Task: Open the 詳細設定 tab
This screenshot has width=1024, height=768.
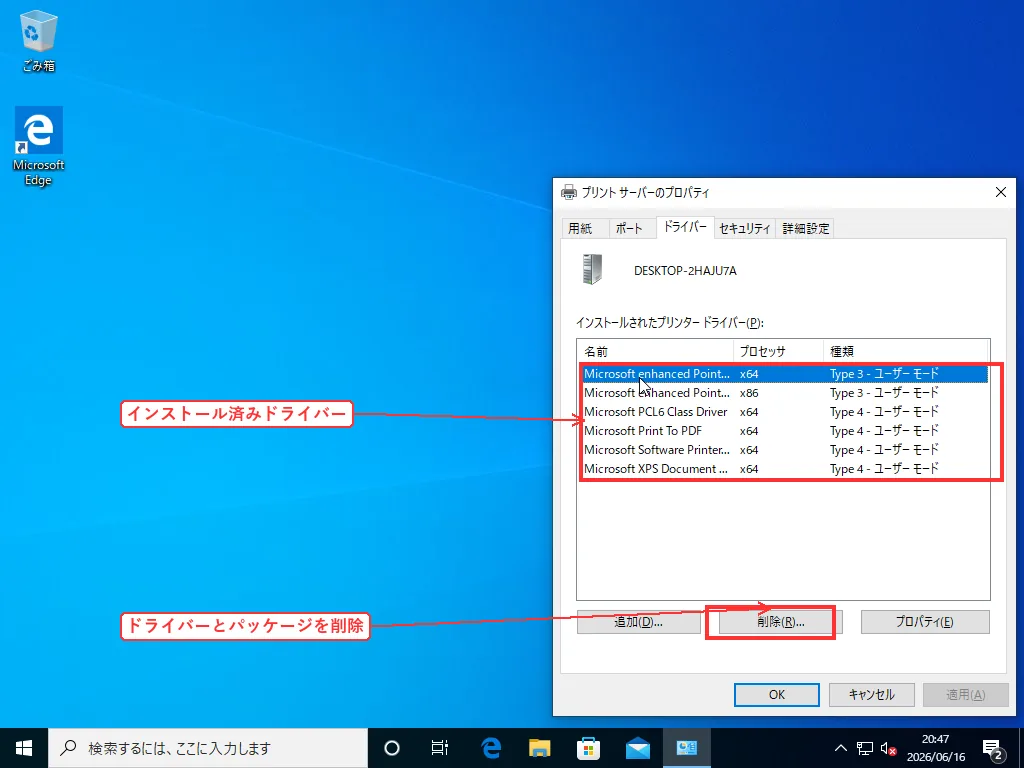Action: click(805, 229)
